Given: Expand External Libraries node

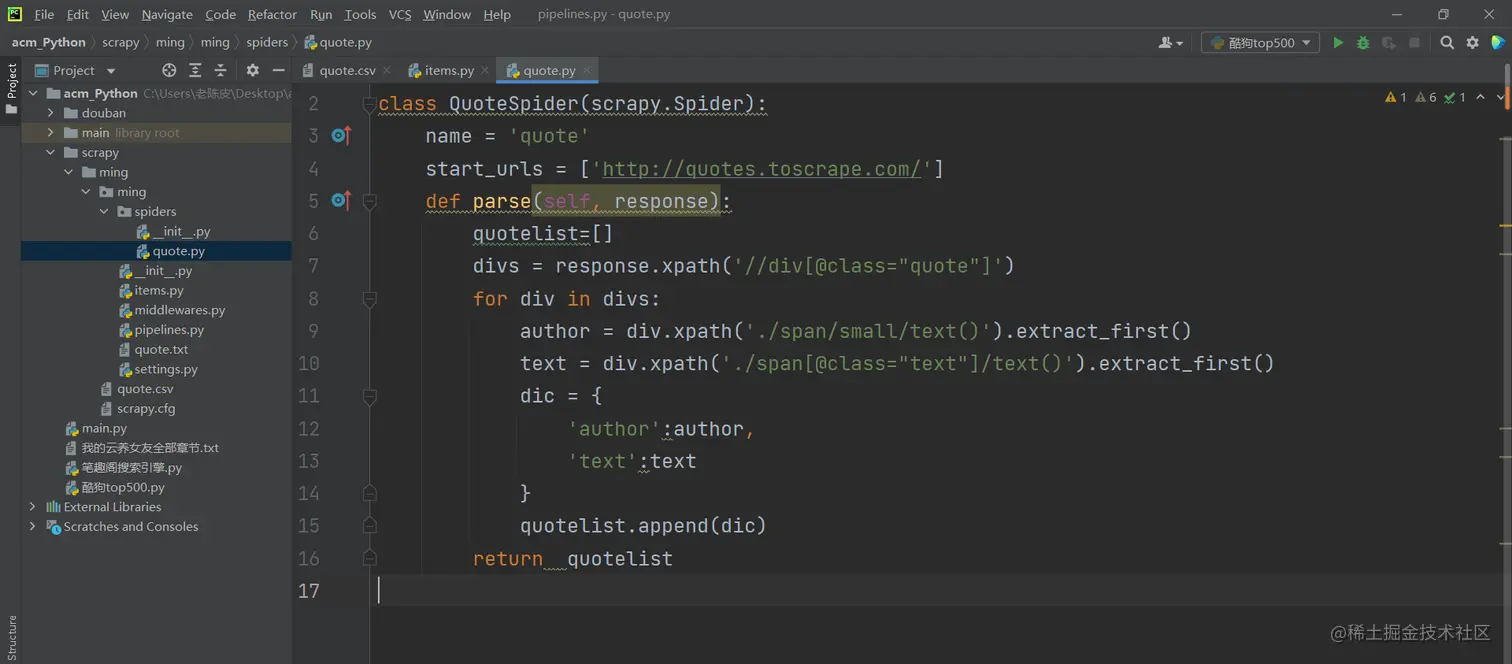Looking at the screenshot, I should [x=33, y=507].
